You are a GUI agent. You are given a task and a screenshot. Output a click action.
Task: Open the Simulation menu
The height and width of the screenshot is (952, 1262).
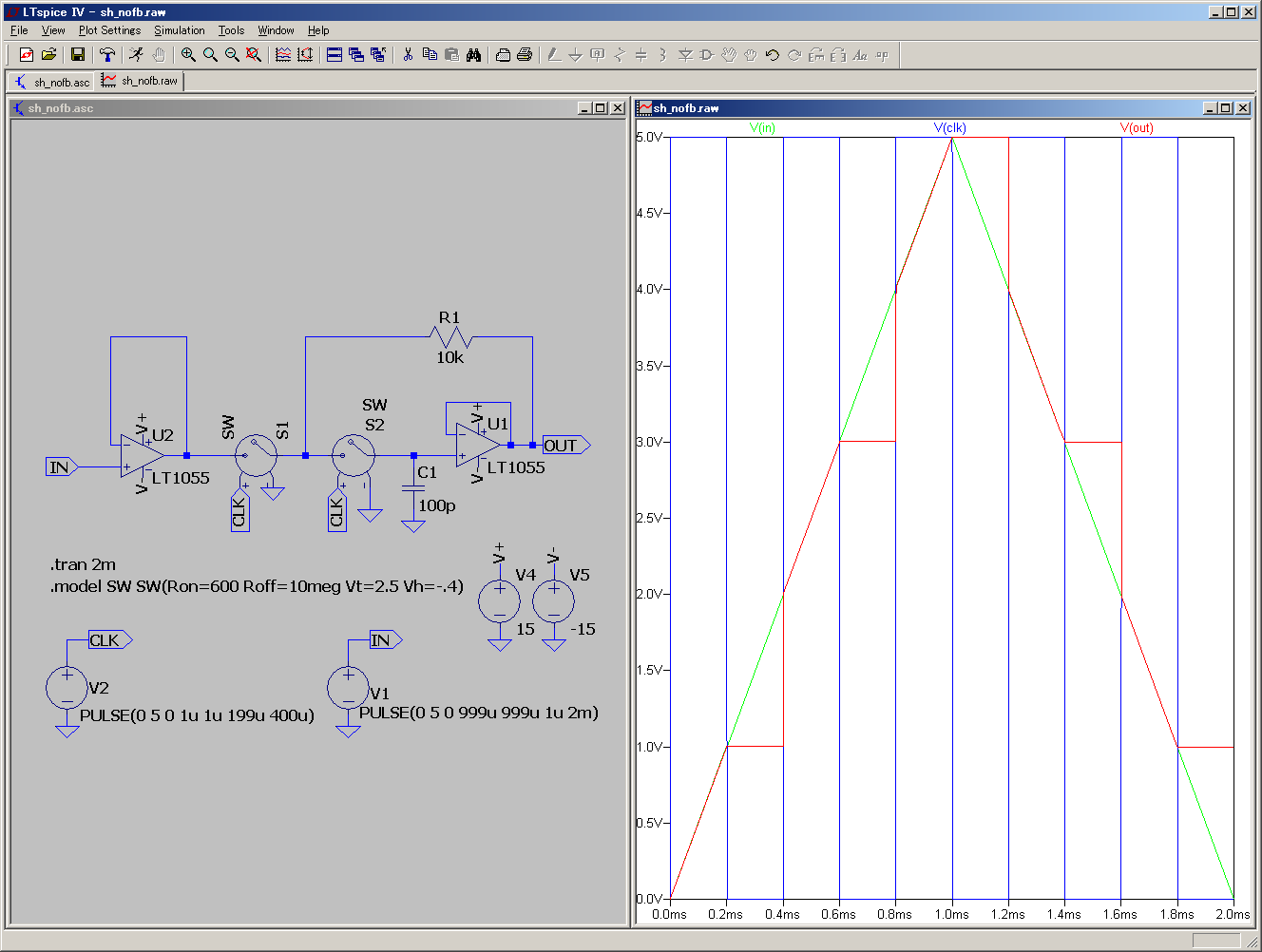coord(180,30)
